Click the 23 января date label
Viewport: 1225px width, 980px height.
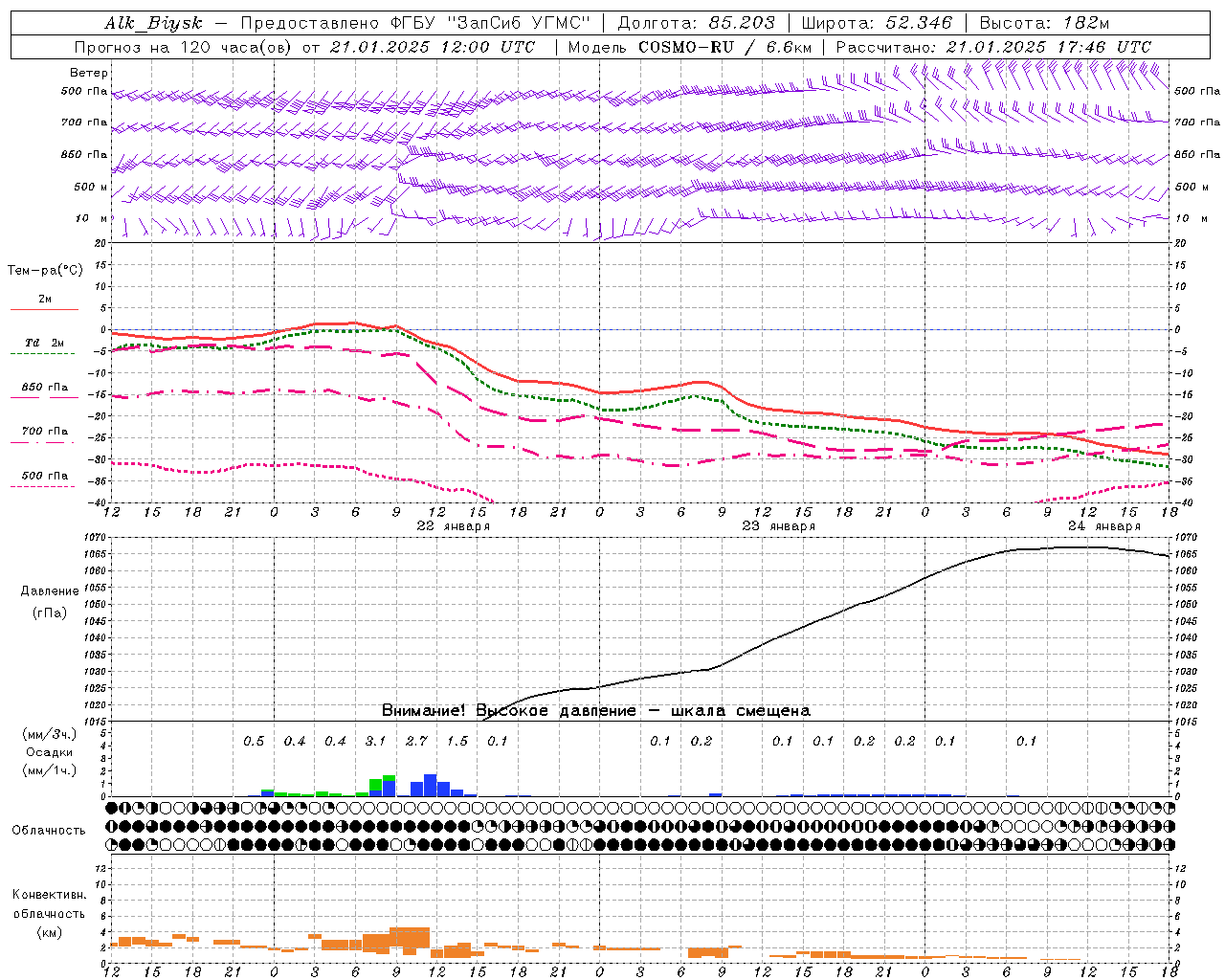point(778,525)
